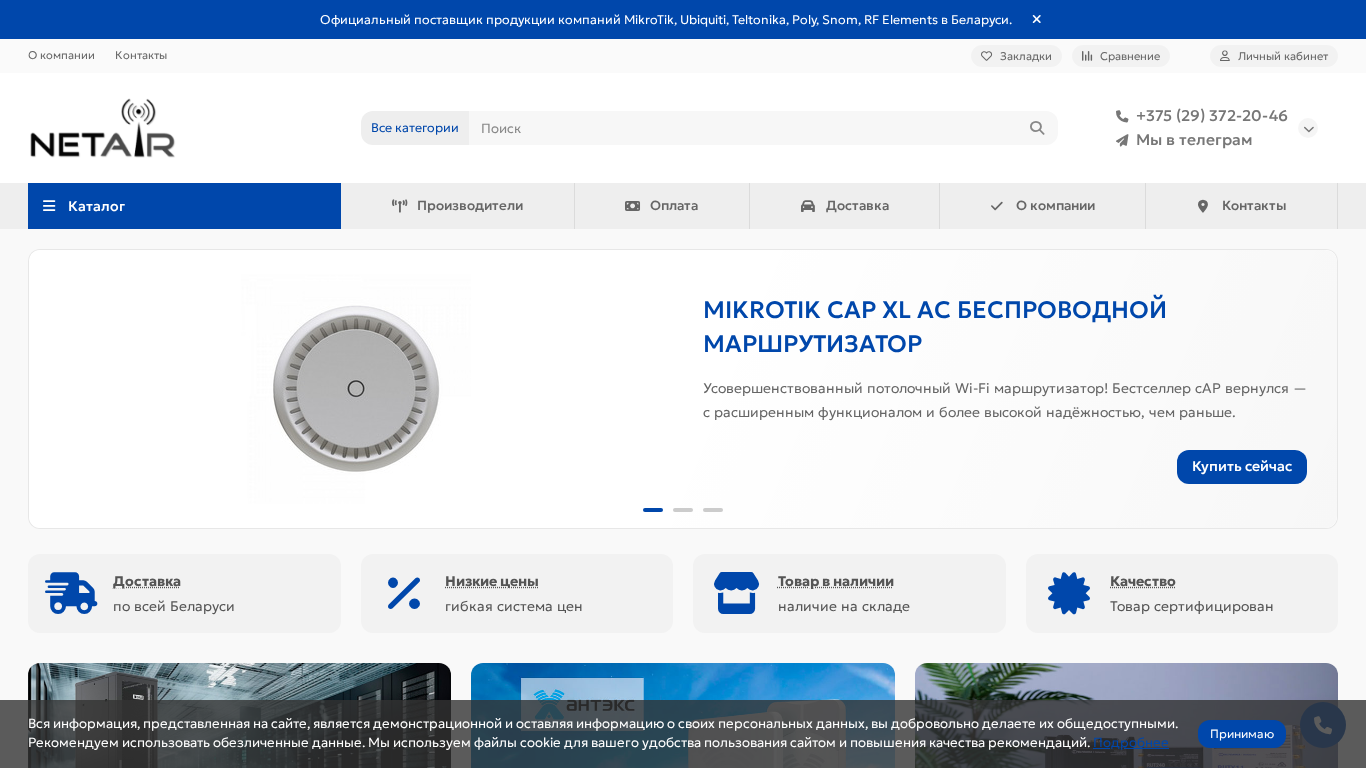Open the server rack category banner
The image size is (1366, 768).
point(239,715)
